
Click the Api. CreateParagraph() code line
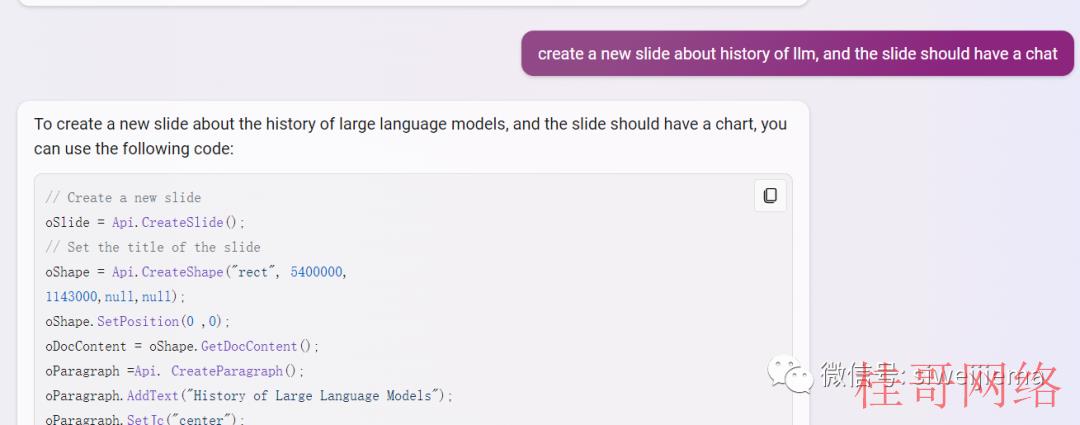[175, 371]
